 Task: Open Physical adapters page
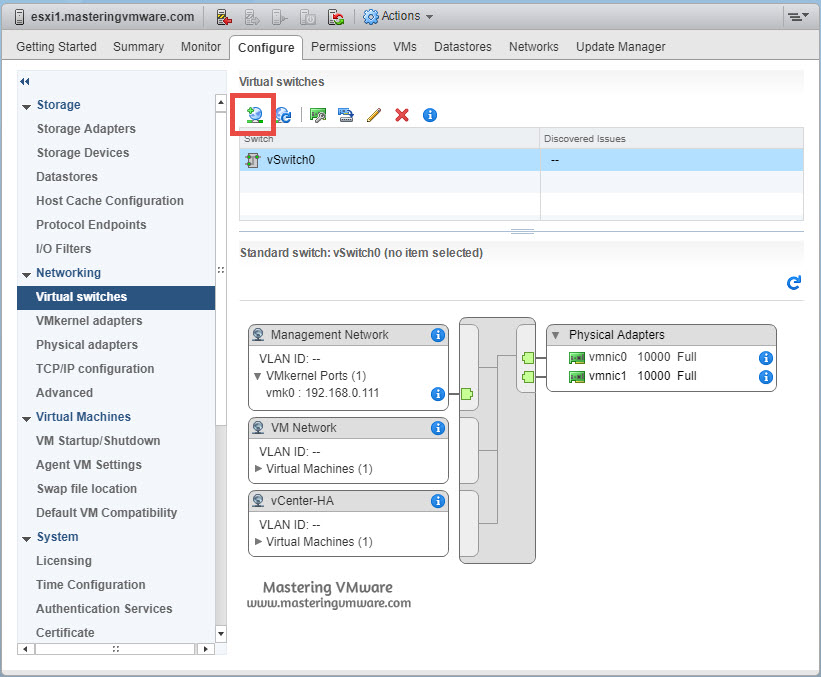click(x=87, y=345)
